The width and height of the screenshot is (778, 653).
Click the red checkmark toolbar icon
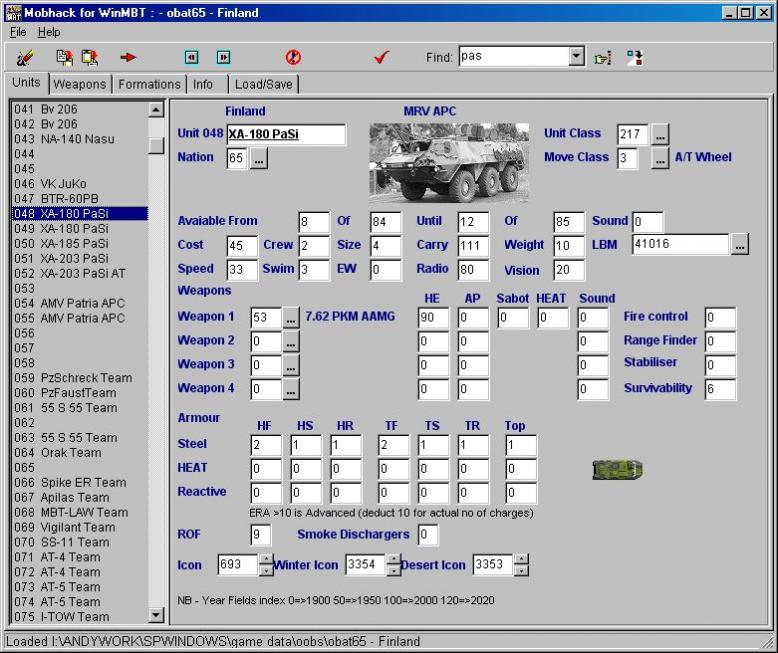click(x=380, y=58)
